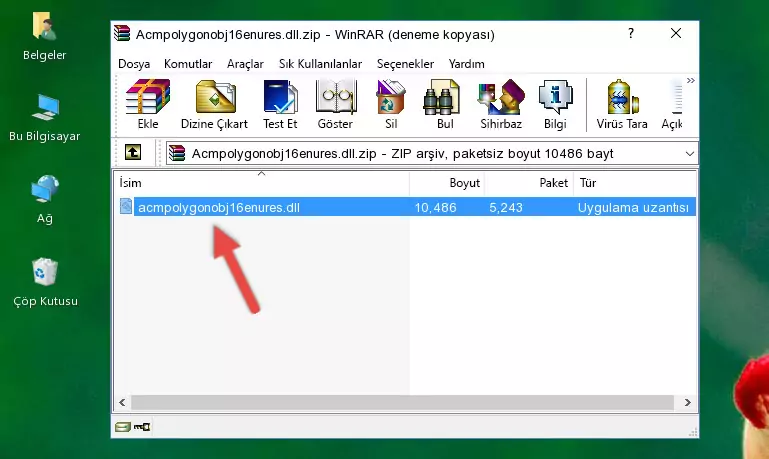Open the Sık Kullanılanlar menu
Screen dimensions: 769x459
(x=320, y=64)
